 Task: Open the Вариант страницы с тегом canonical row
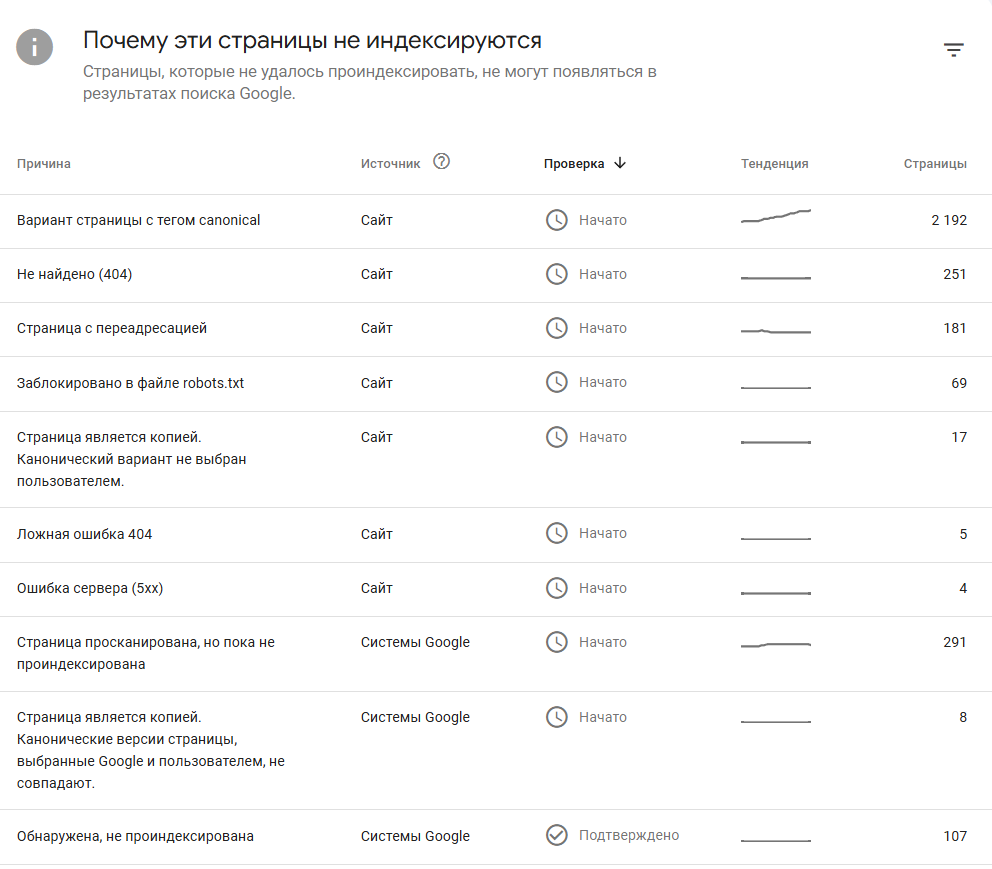pyautogui.click(x=139, y=220)
